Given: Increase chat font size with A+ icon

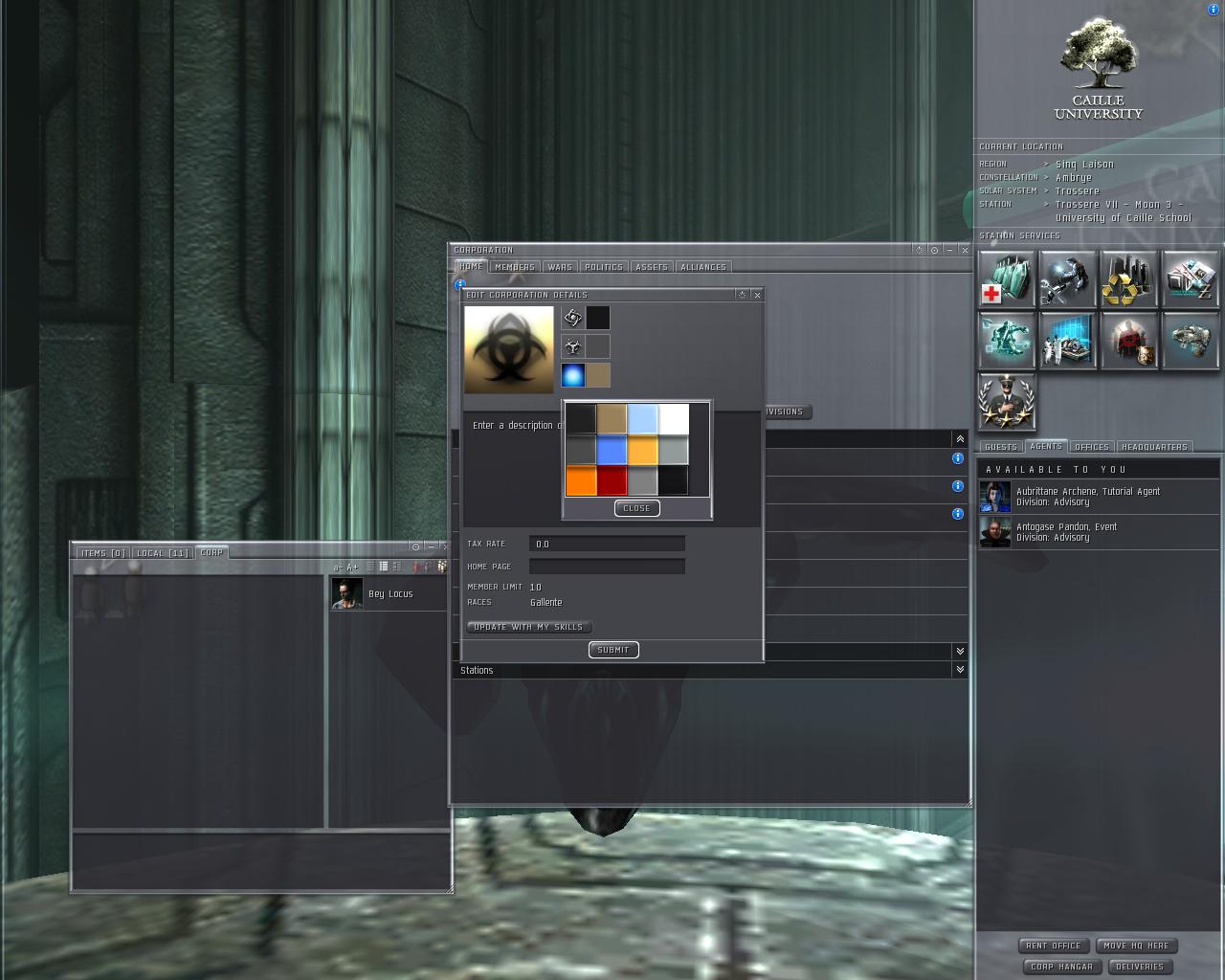Looking at the screenshot, I should (x=352, y=568).
